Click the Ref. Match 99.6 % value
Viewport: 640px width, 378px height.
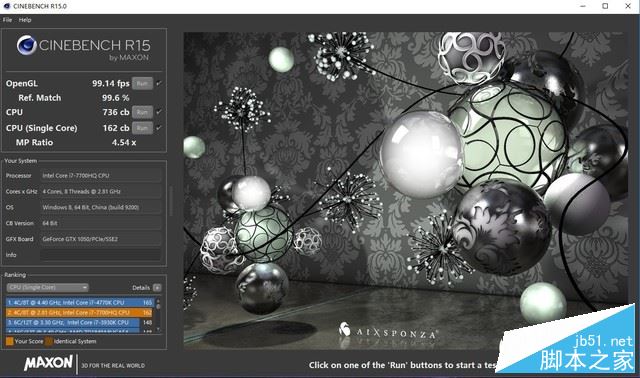click(x=116, y=98)
